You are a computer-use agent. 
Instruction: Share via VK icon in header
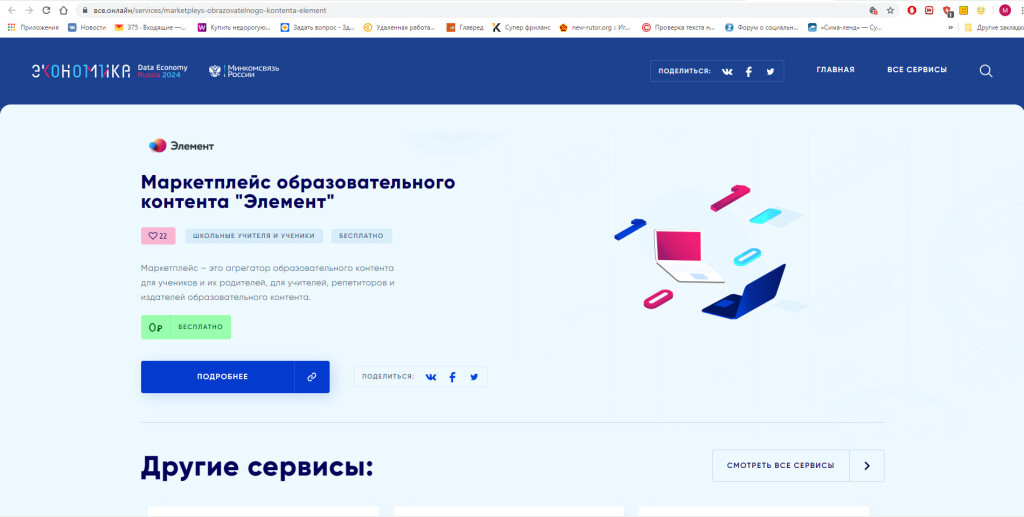728,72
